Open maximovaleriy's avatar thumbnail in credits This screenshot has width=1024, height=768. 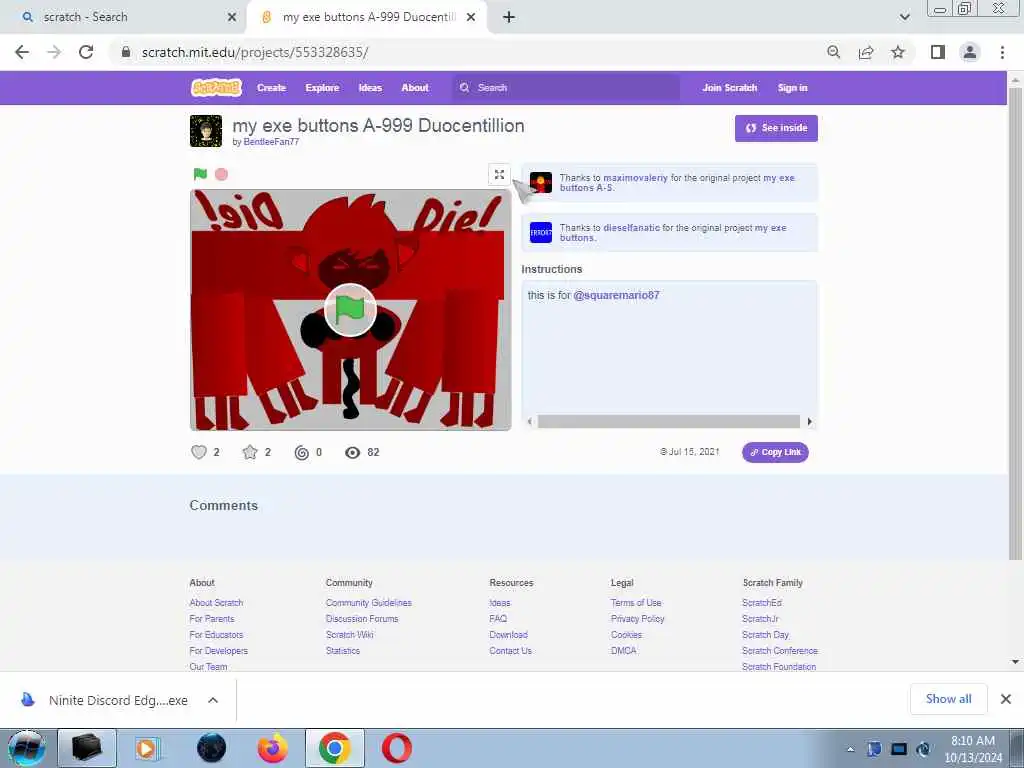541,182
